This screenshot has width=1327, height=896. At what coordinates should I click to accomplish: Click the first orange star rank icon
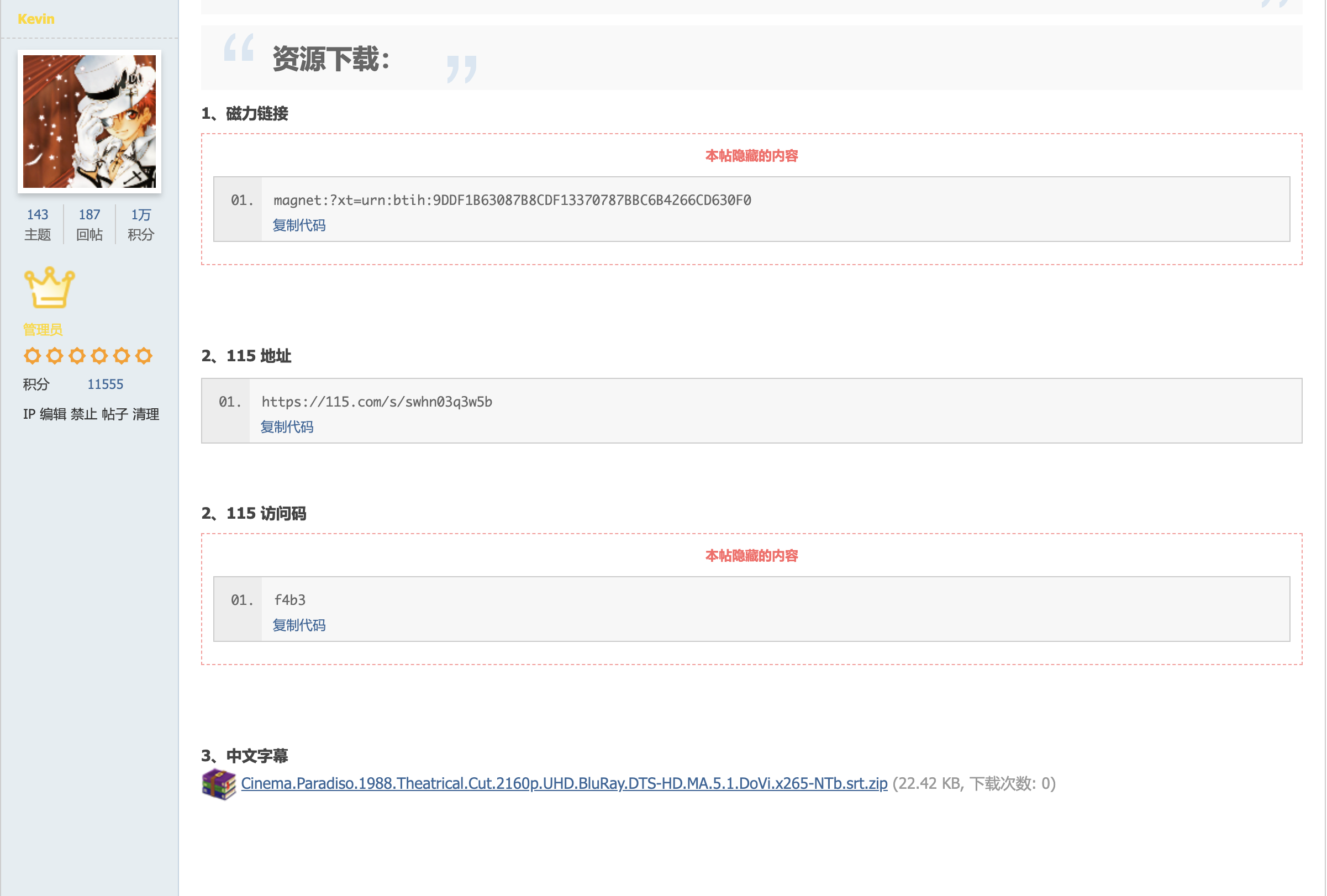(32, 356)
